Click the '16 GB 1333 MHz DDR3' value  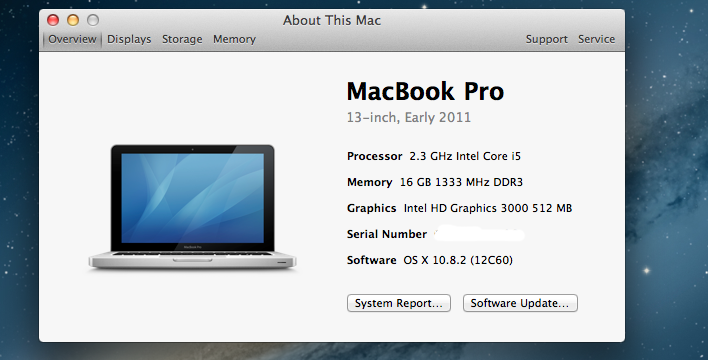[x=461, y=182]
